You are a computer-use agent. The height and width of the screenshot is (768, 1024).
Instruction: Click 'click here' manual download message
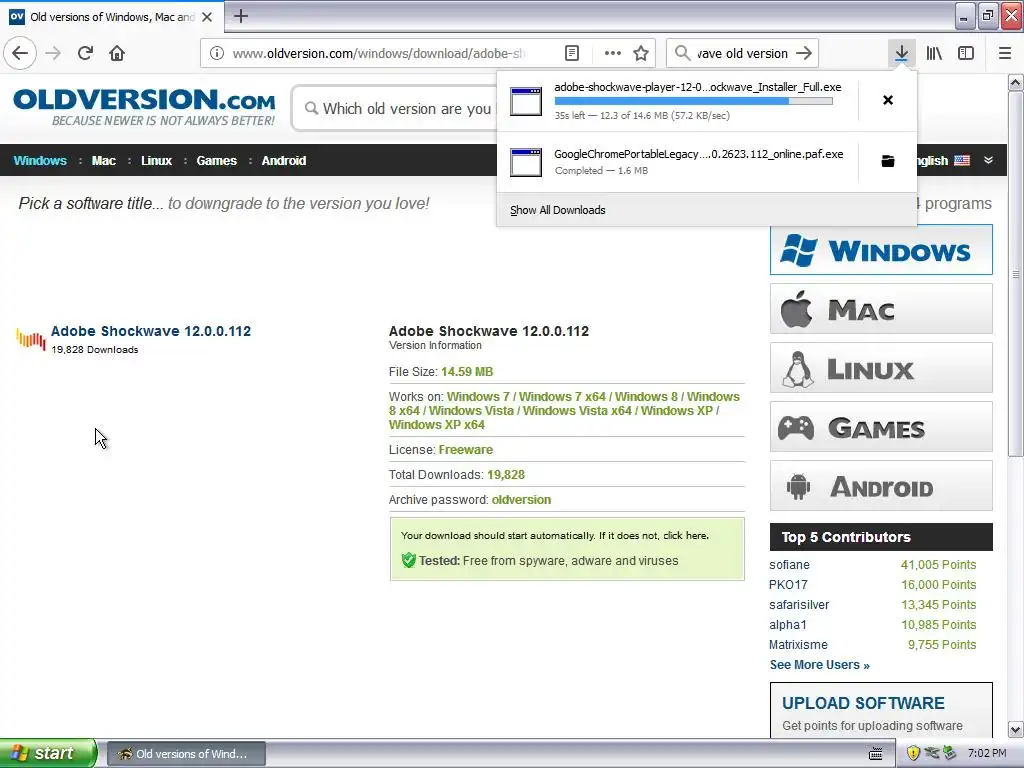(x=685, y=536)
